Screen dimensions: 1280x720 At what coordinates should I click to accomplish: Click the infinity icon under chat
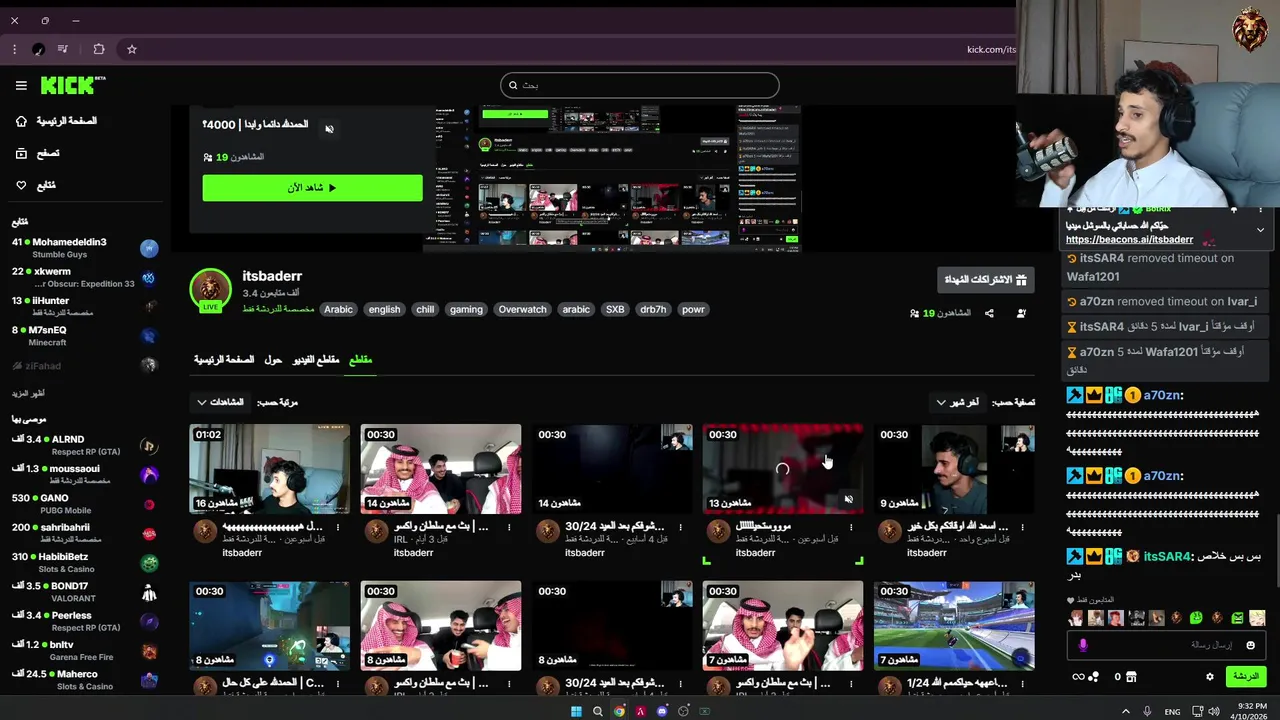point(1078,677)
